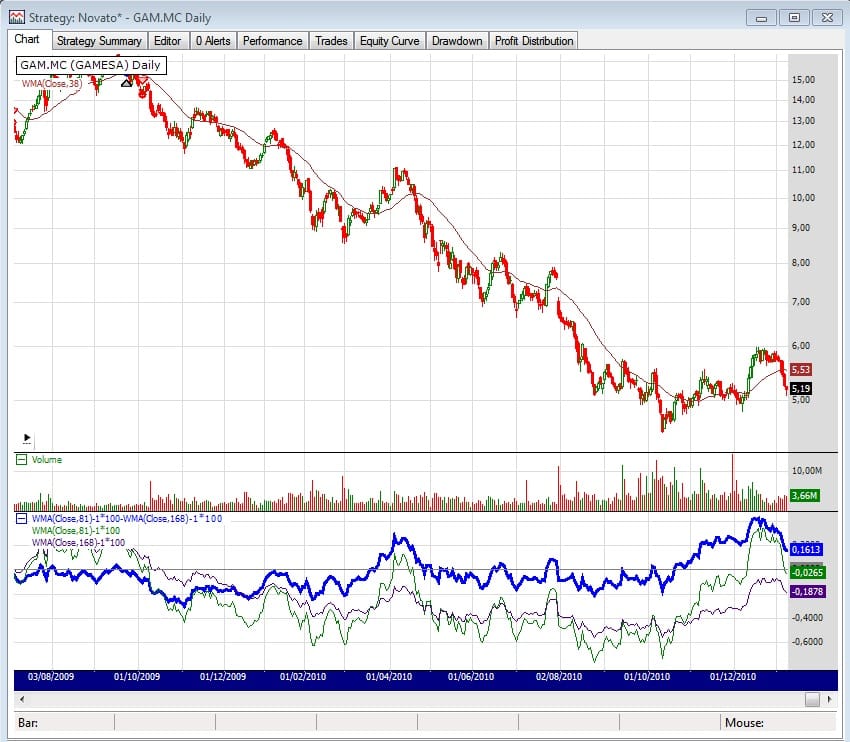Click the black 5,19 last price tag
The image size is (850, 742).
800,388
